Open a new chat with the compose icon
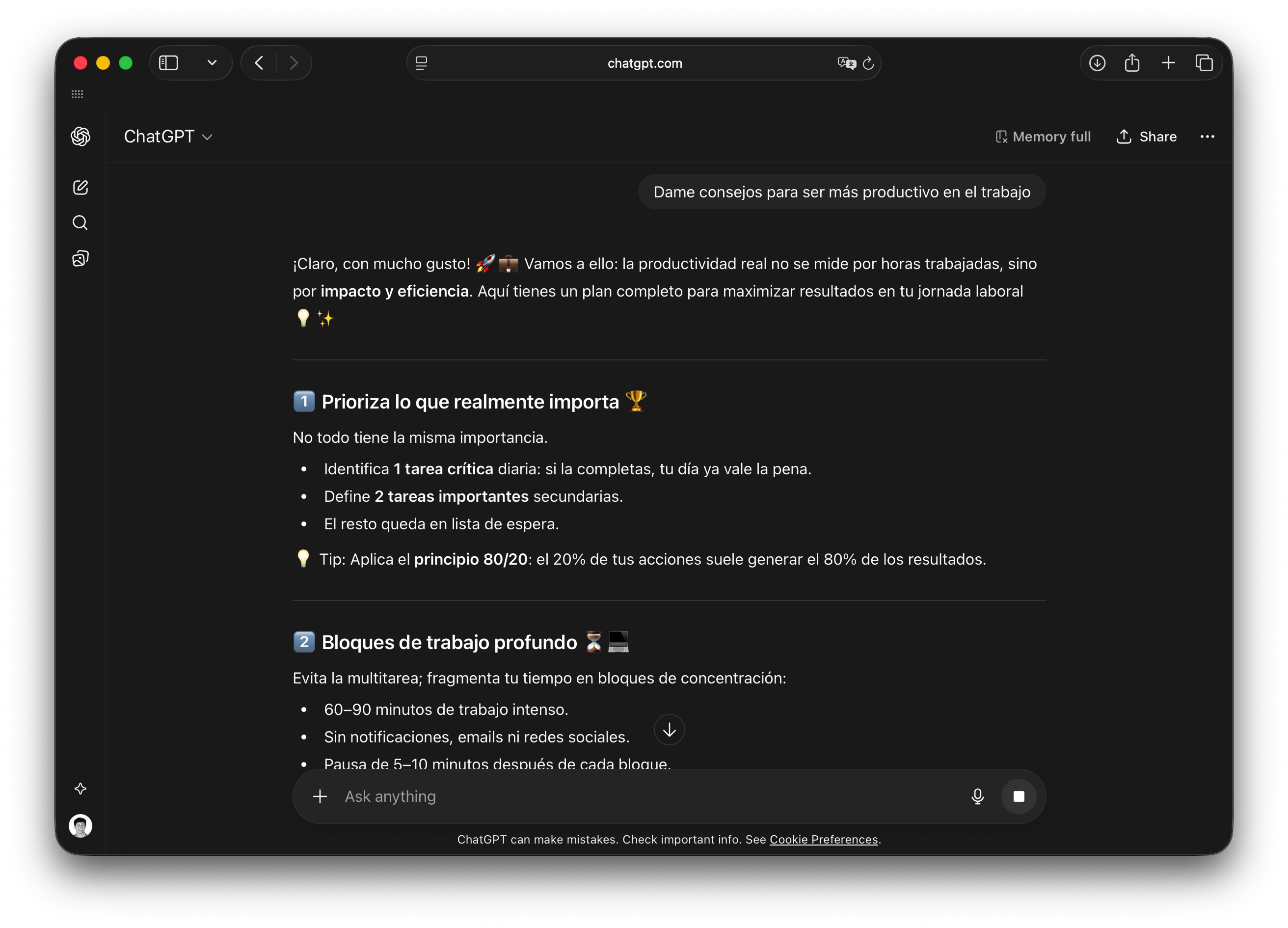Image resolution: width=1288 pixels, height=928 pixels. [80, 188]
